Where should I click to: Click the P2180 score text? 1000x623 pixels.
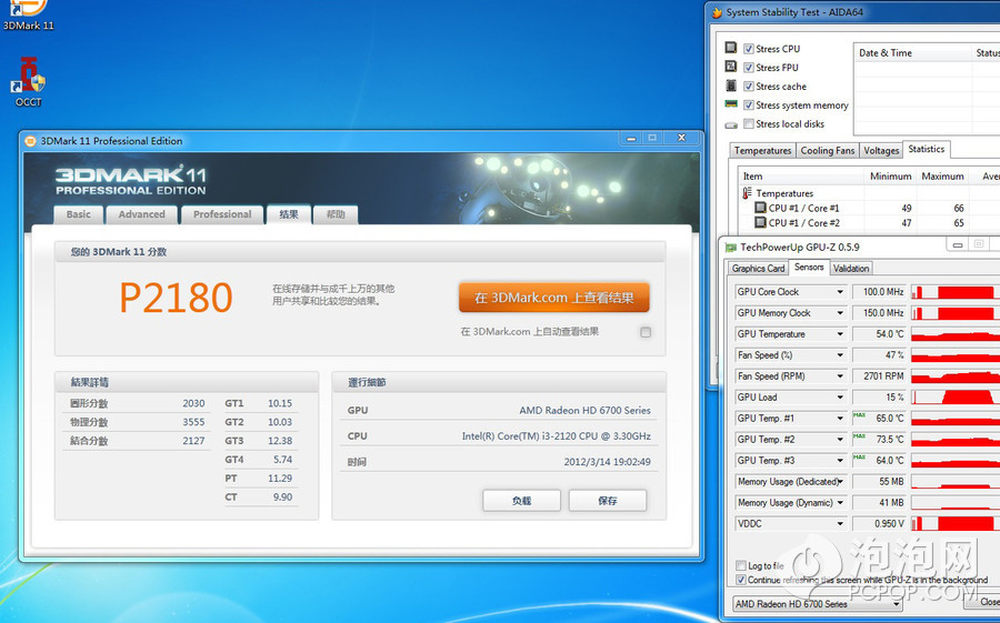(x=176, y=298)
